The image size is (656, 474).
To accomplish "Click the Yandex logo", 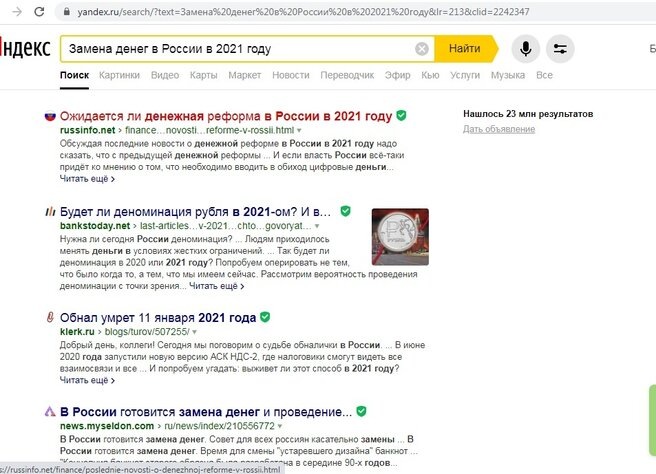I will 25,48.
